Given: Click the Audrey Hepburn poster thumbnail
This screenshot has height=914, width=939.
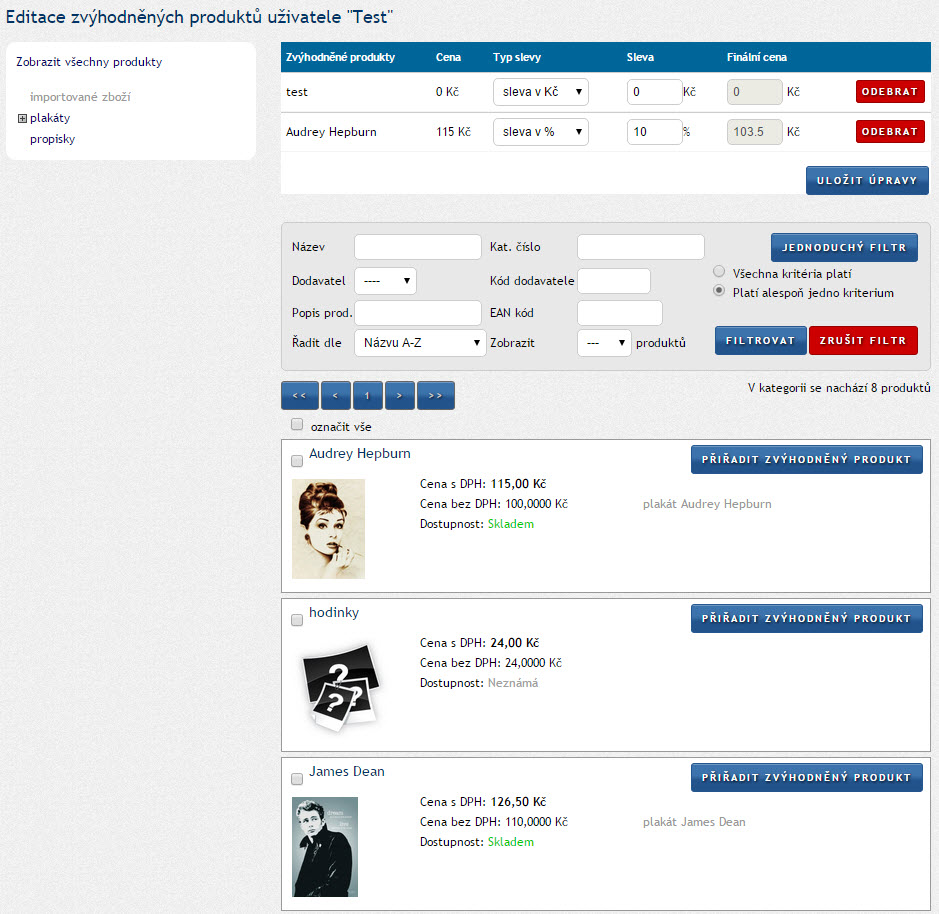Looking at the screenshot, I should [x=328, y=528].
